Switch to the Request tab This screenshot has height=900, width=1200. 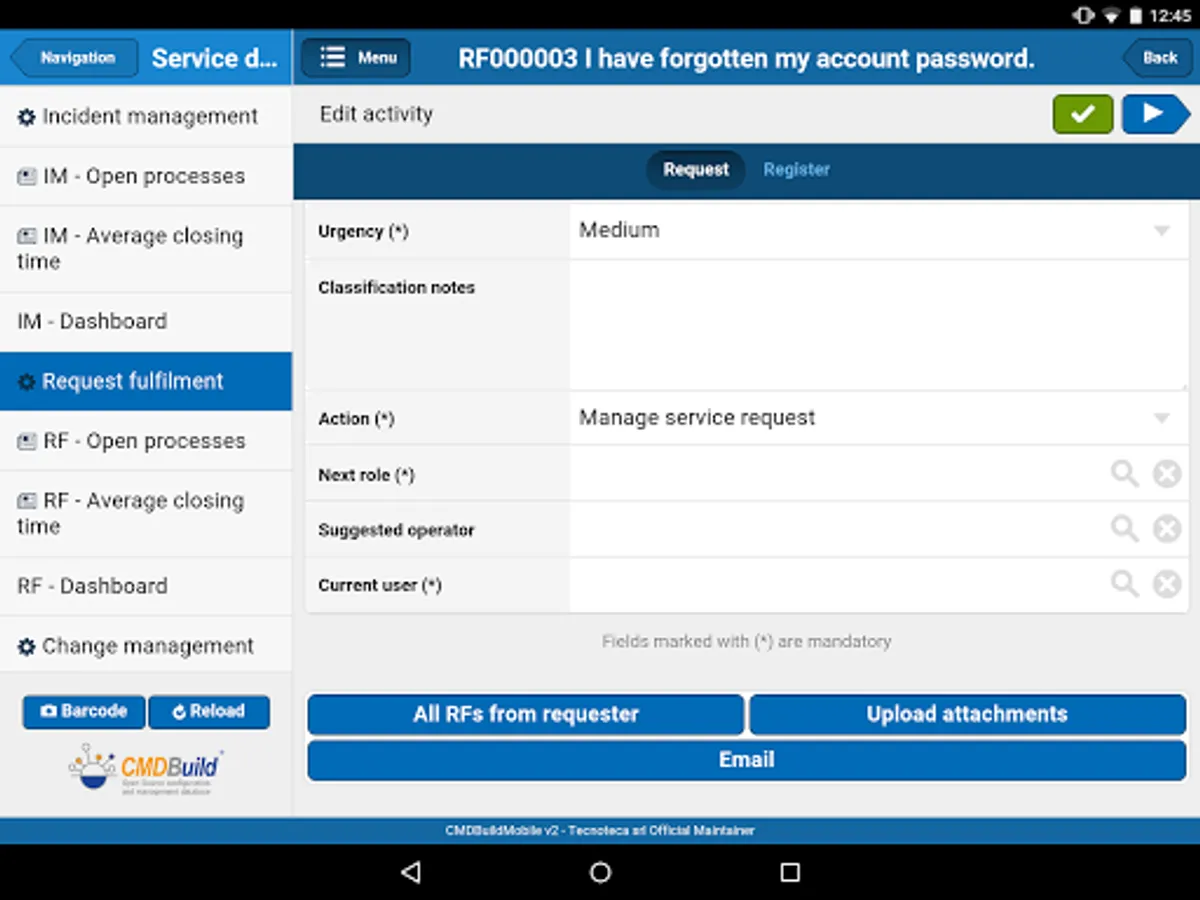click(696, 170)
